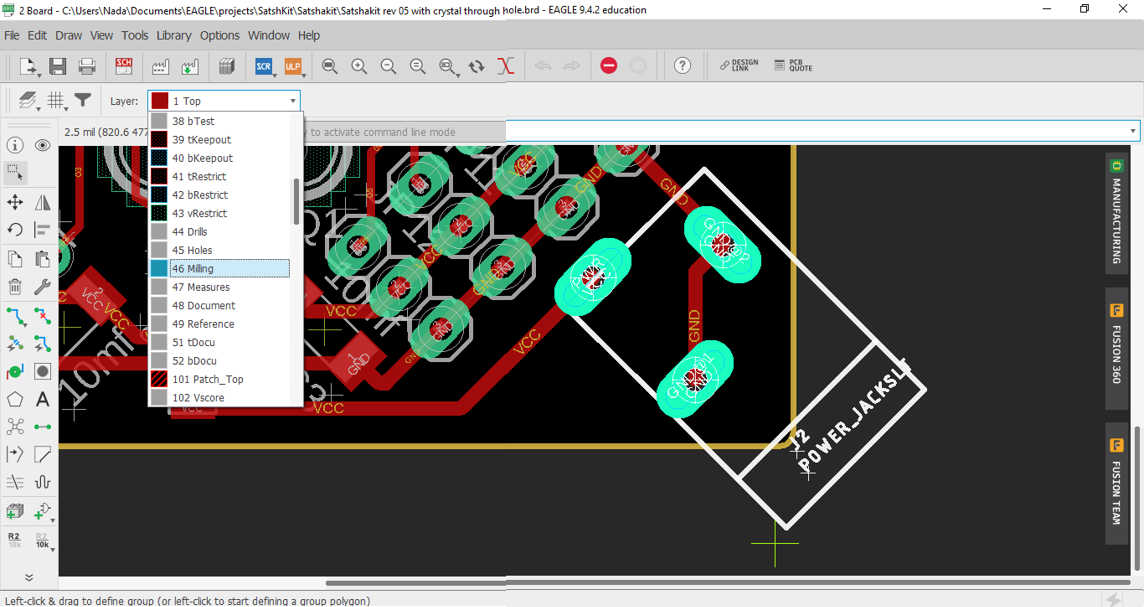Click the red stop command icon
This screenshot has height=607, width=1144.
point(608,66)
